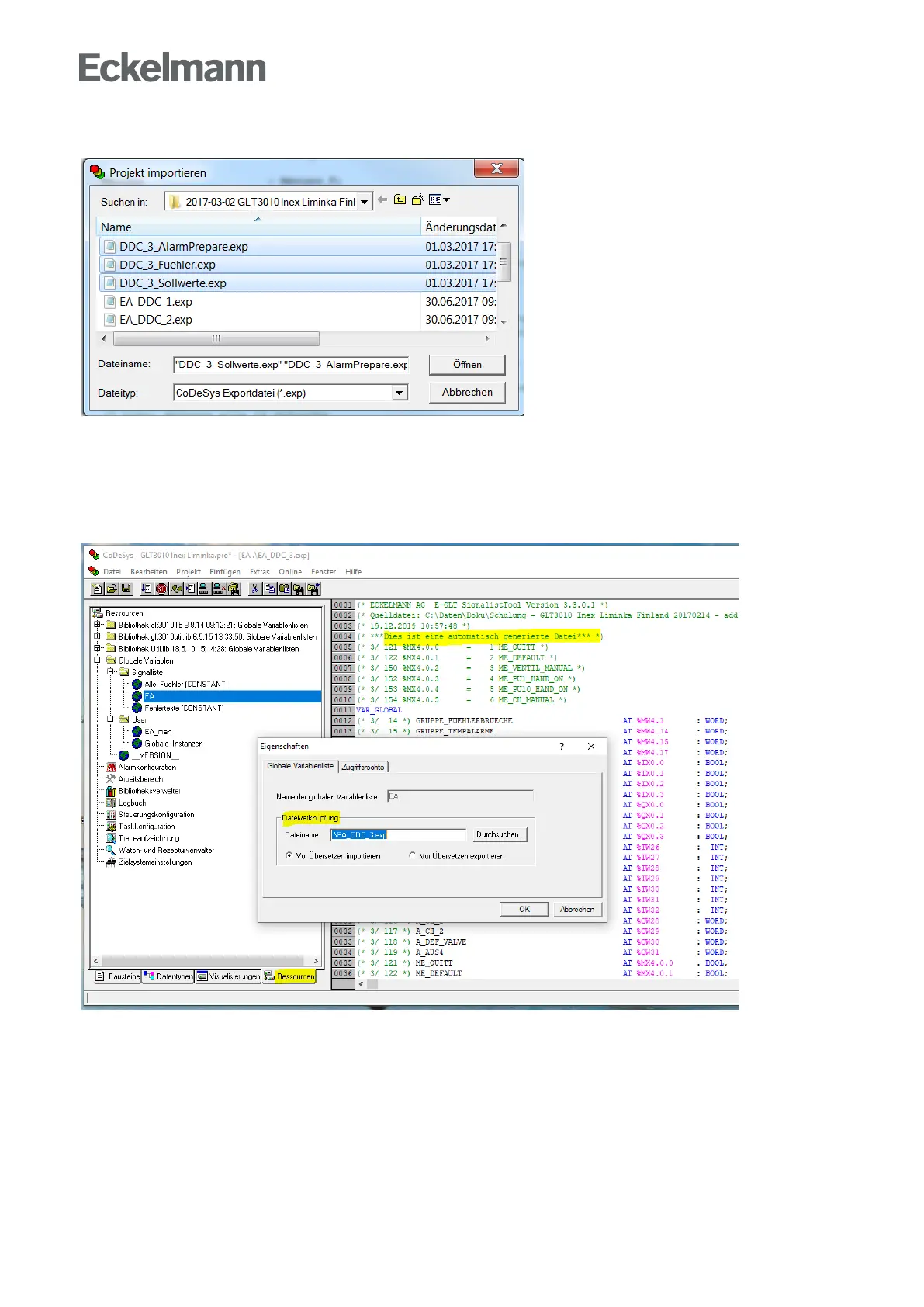Screen dimensions: 924x1307
Task: Open the Bearbeiten menu
Action: pos(149,572)
